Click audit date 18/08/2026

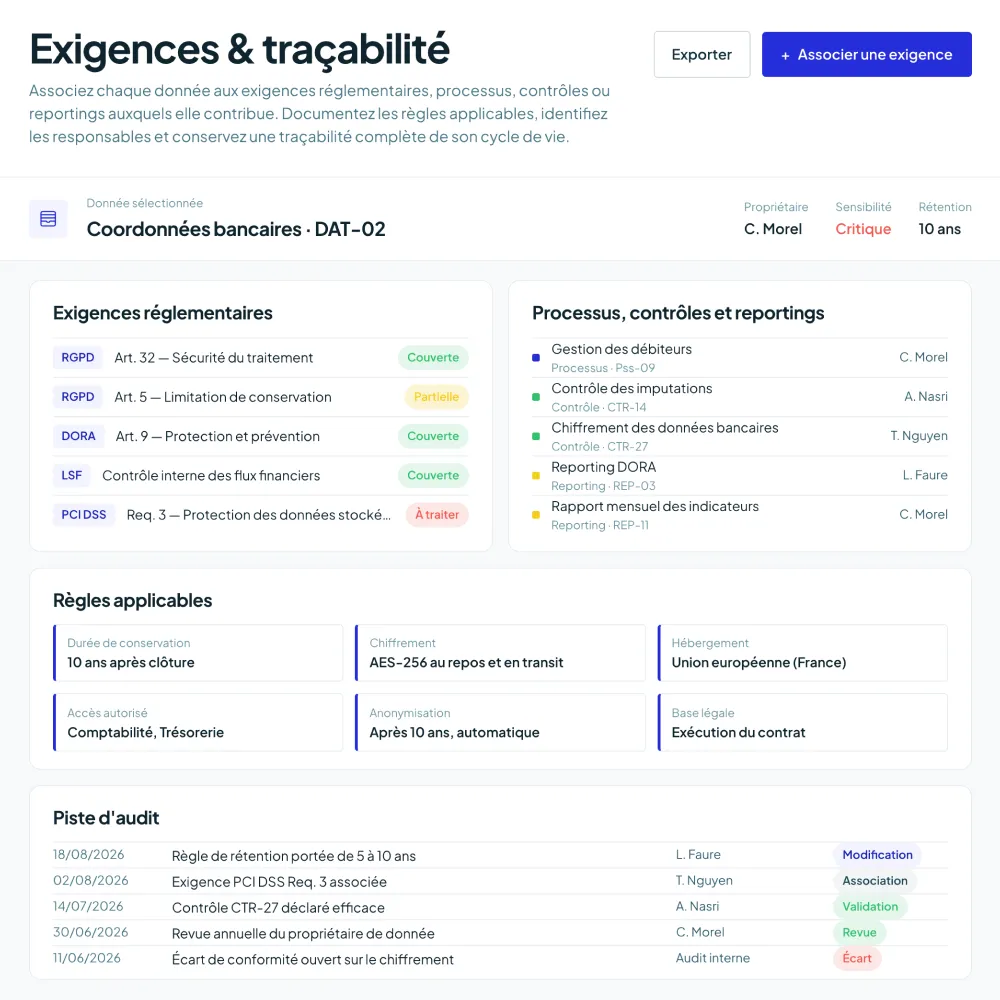(89, 855)
